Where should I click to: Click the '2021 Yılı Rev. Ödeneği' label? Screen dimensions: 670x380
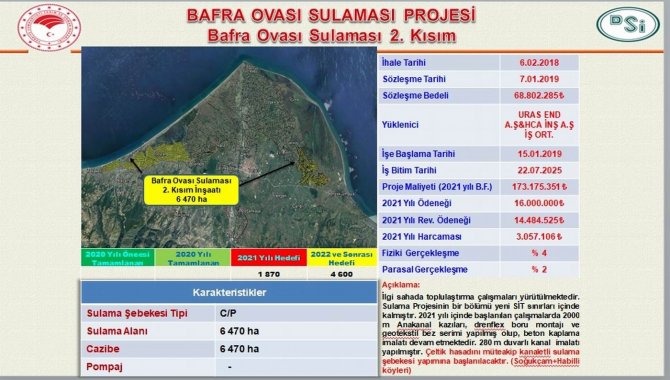426,220
